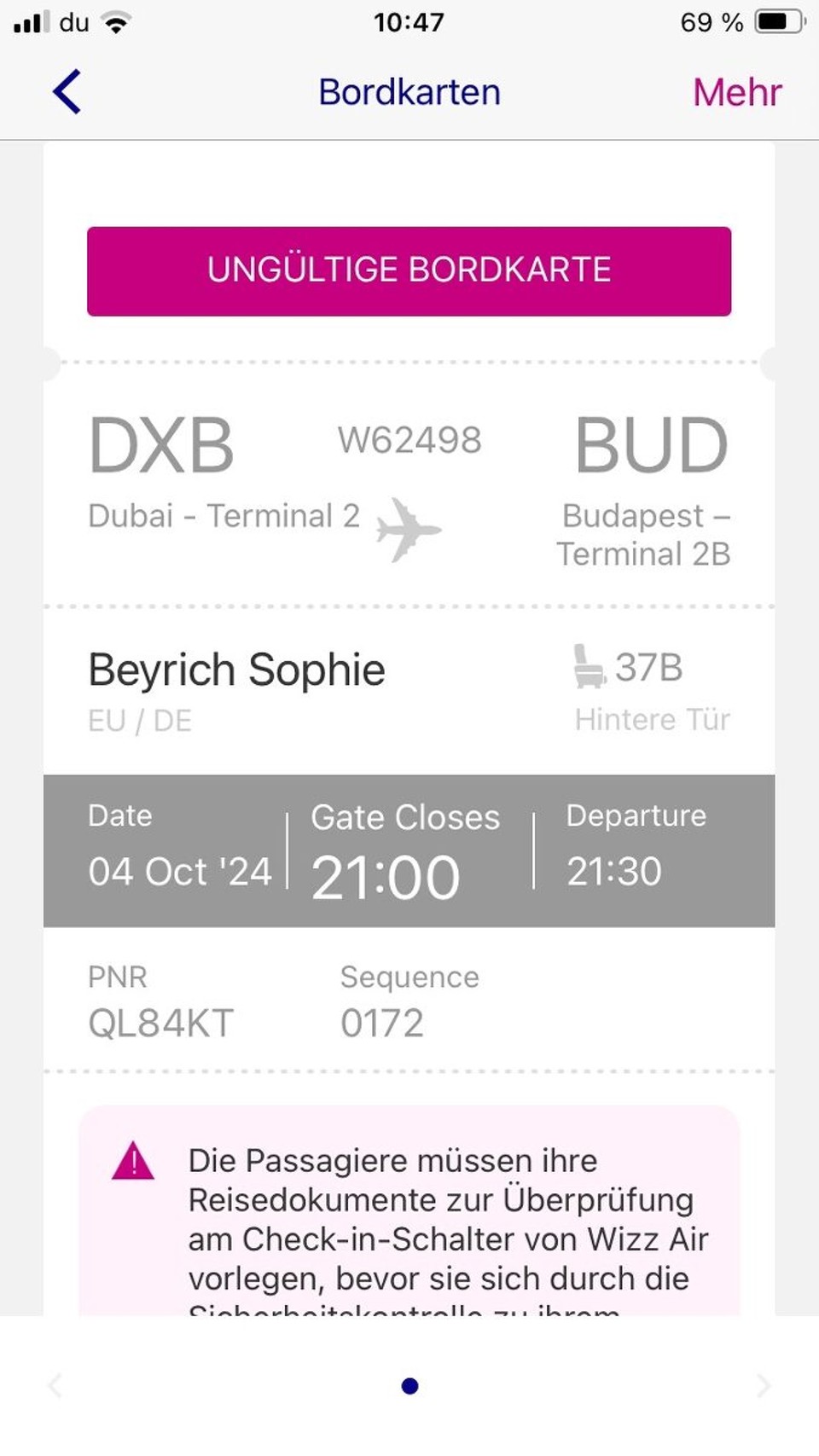This screenshot has width=819, height=1456.
Task: Tap flight number W62498
Action: click(x=409, y=440)
